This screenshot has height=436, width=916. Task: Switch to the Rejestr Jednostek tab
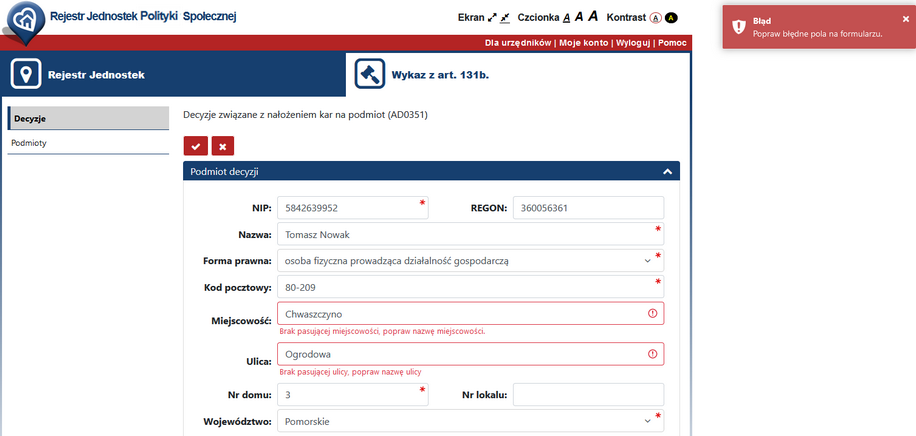point(173,74)
